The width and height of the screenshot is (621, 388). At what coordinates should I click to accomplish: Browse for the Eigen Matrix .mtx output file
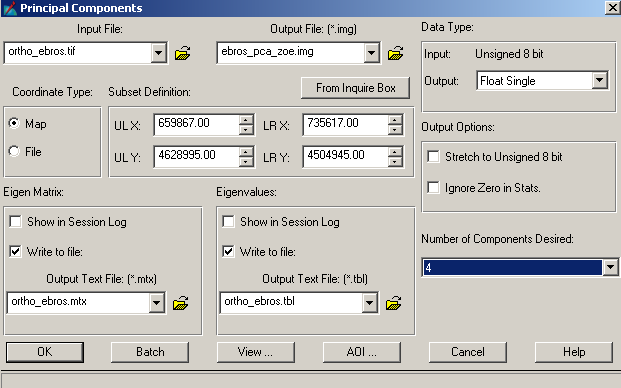(x=181, y=303)
